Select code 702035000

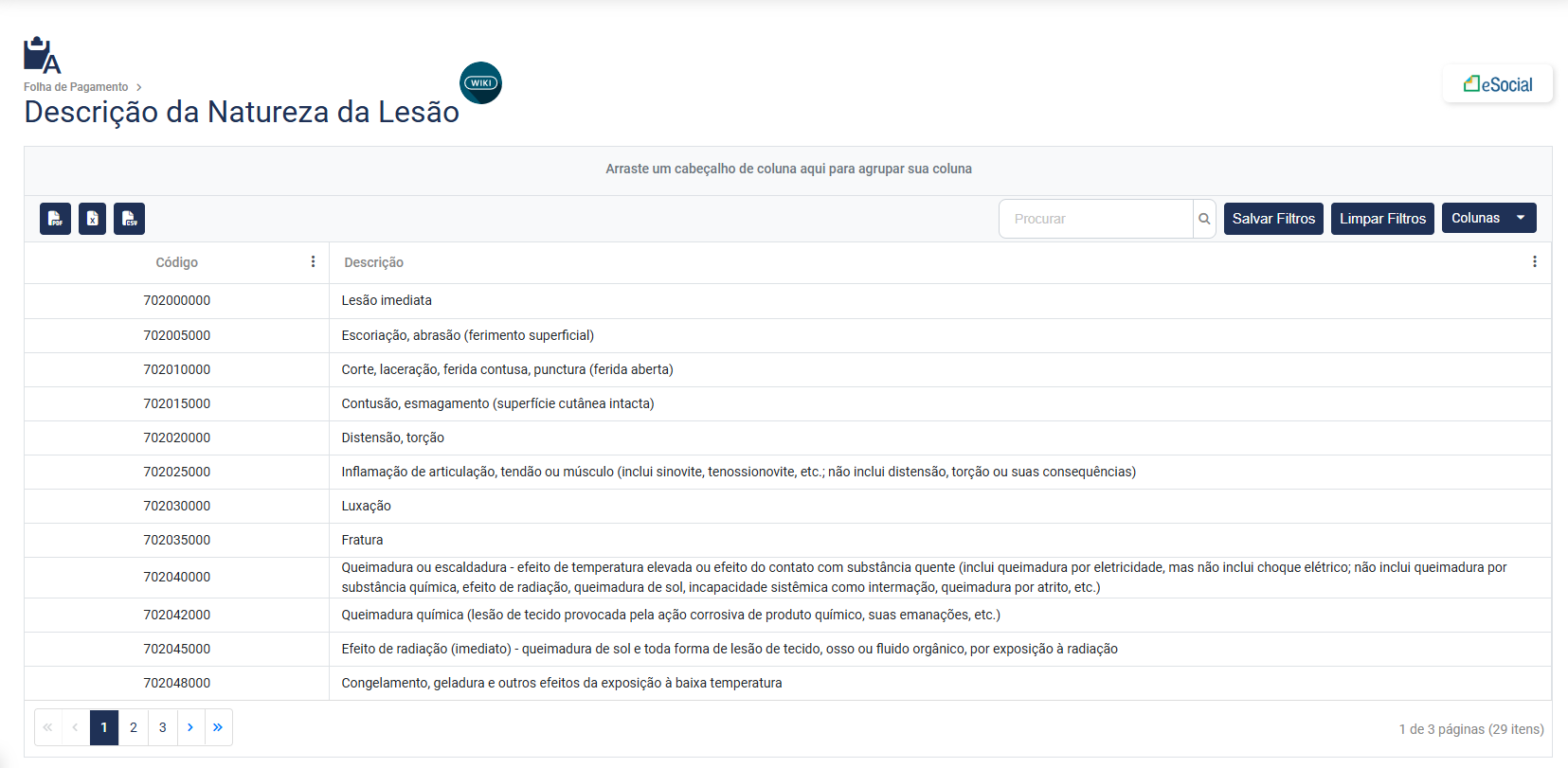pos(177,540)
